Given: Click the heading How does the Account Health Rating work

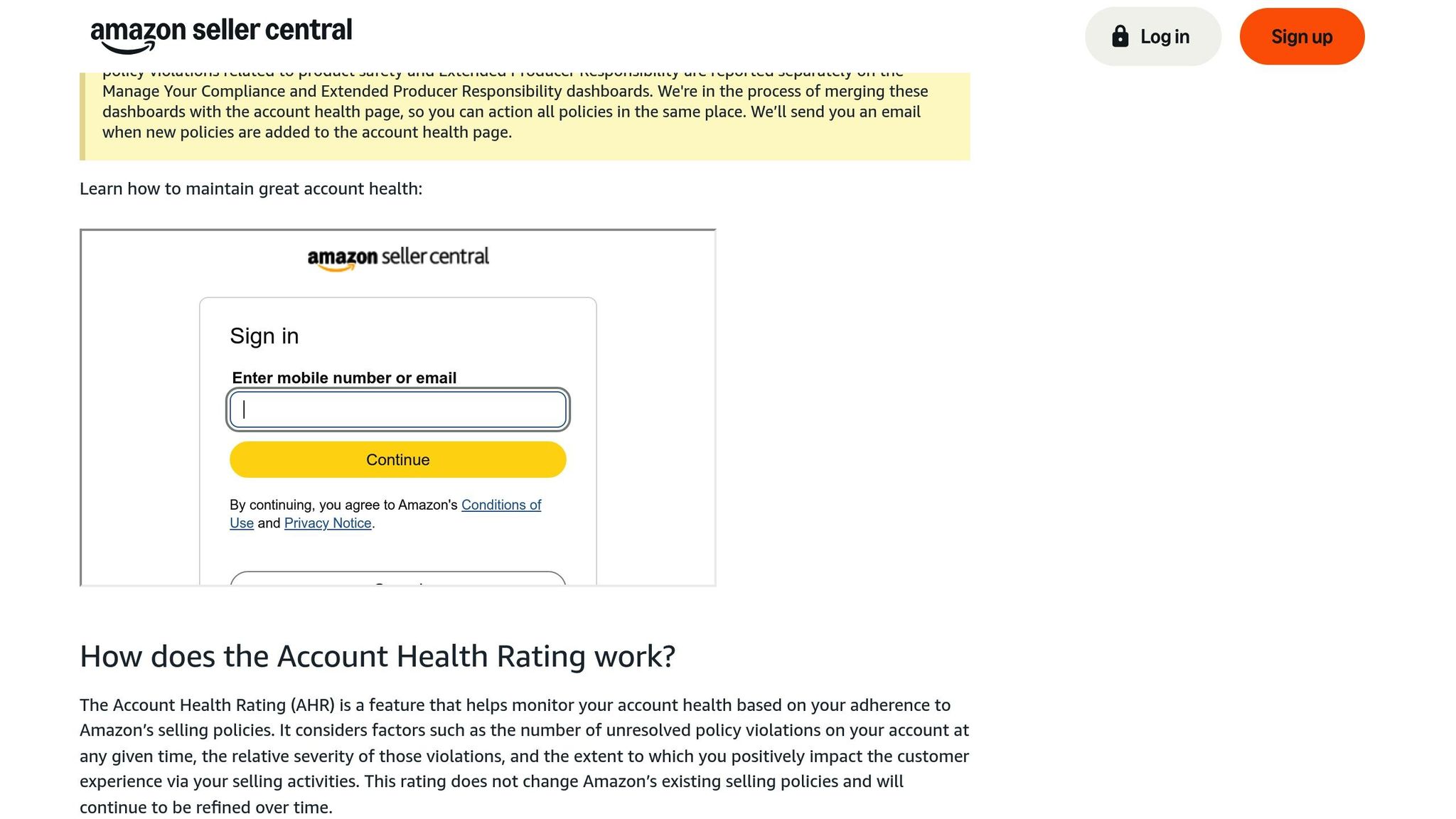Looking at the screenshot, I should tap(378, 655).
